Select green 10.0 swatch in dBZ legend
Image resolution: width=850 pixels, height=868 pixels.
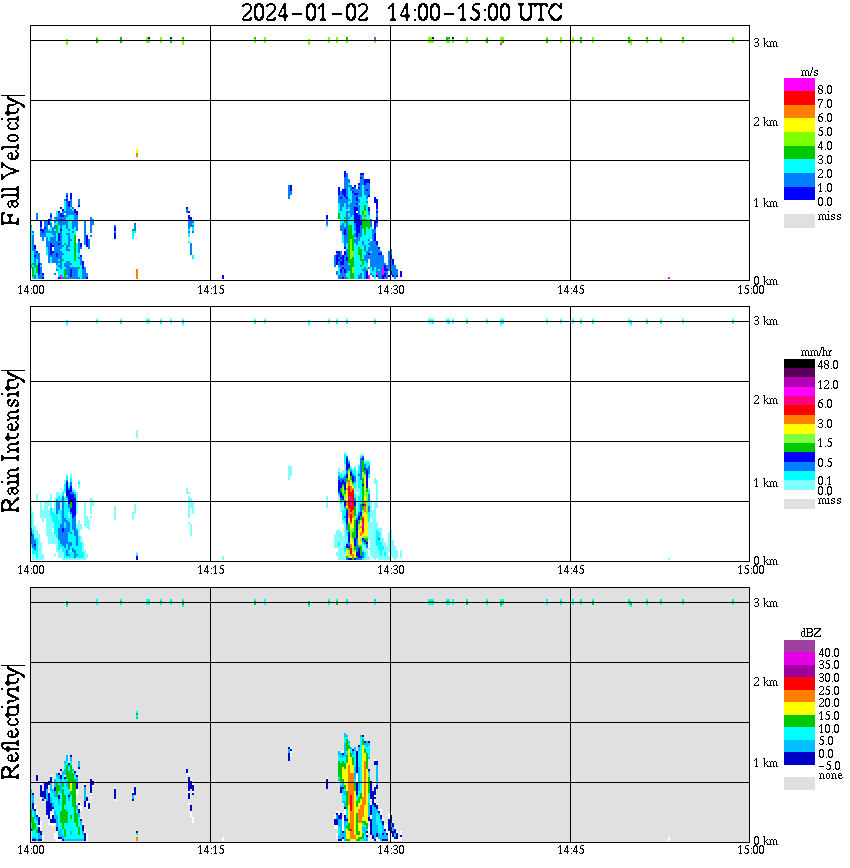(x=799, y=721)
